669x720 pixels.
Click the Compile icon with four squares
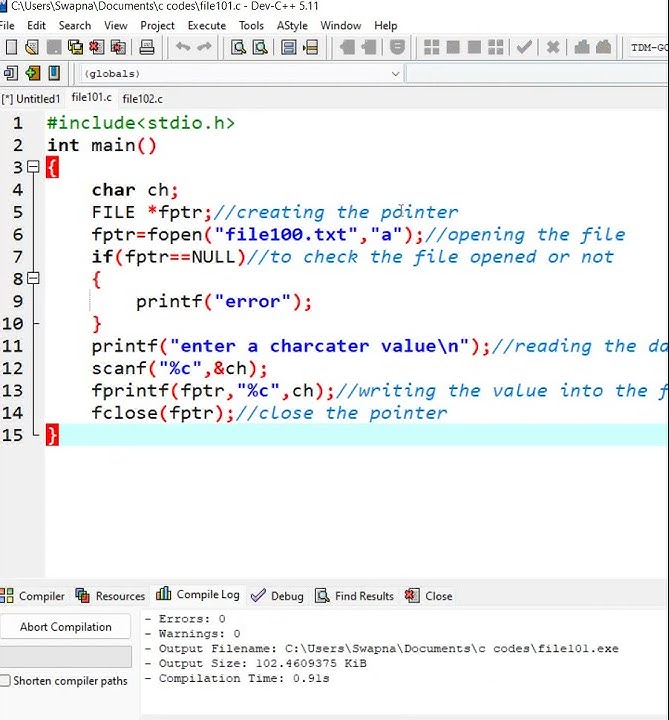click(431, 47)
